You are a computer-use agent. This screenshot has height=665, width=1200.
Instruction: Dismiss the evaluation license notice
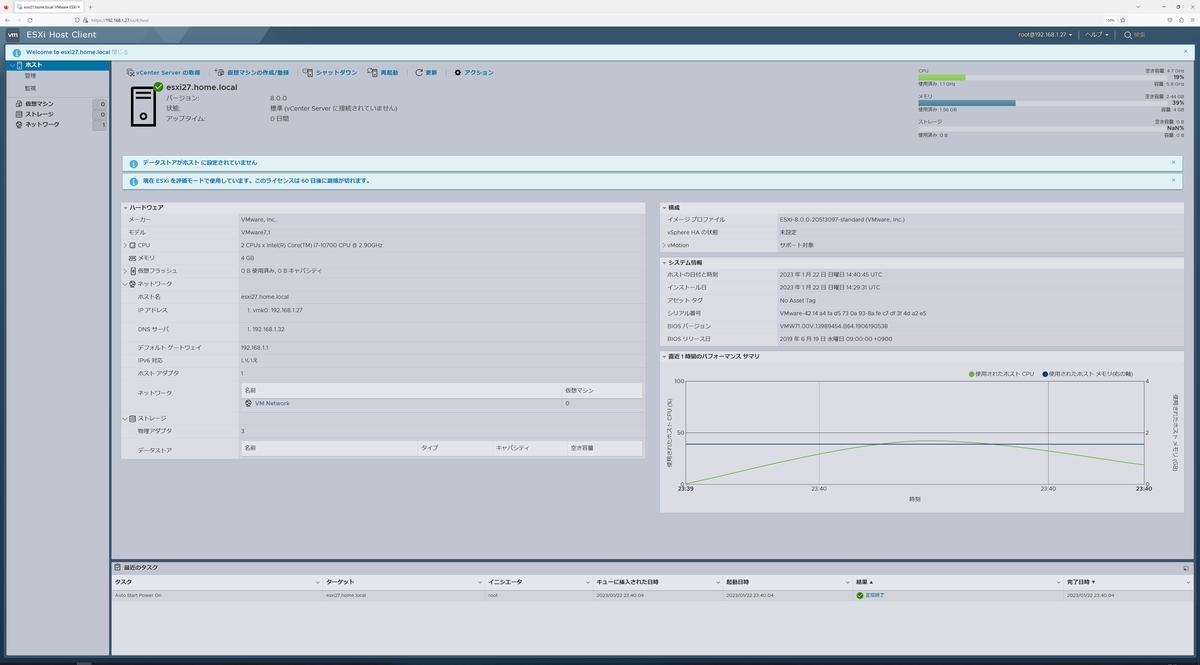pyautogui.click(x=1174, y=181)
